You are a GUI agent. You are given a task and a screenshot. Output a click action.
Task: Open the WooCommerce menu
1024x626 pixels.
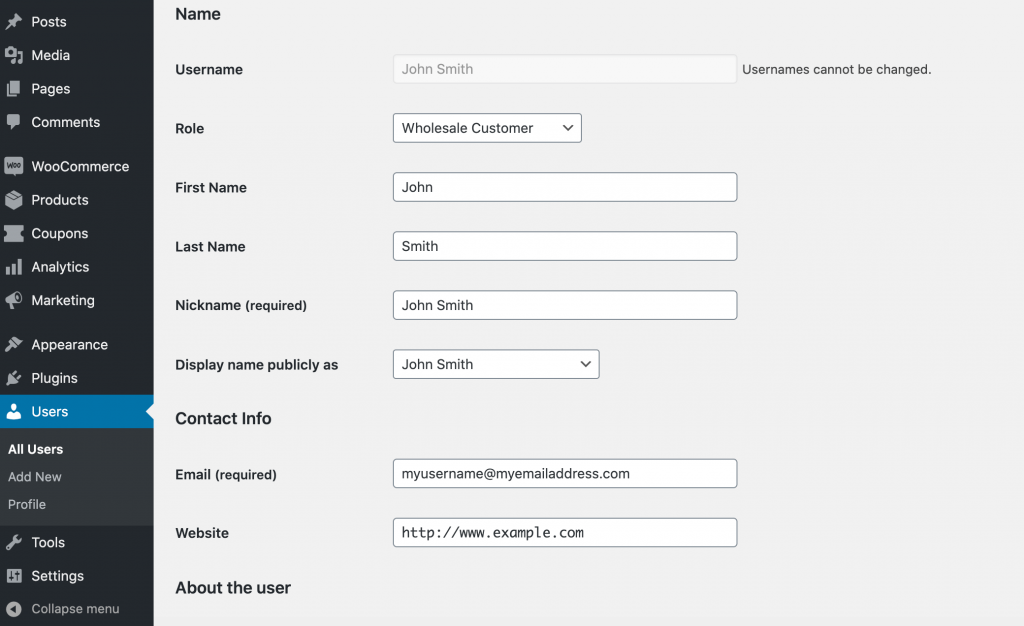pyautogui.click(x=80, y=166)
